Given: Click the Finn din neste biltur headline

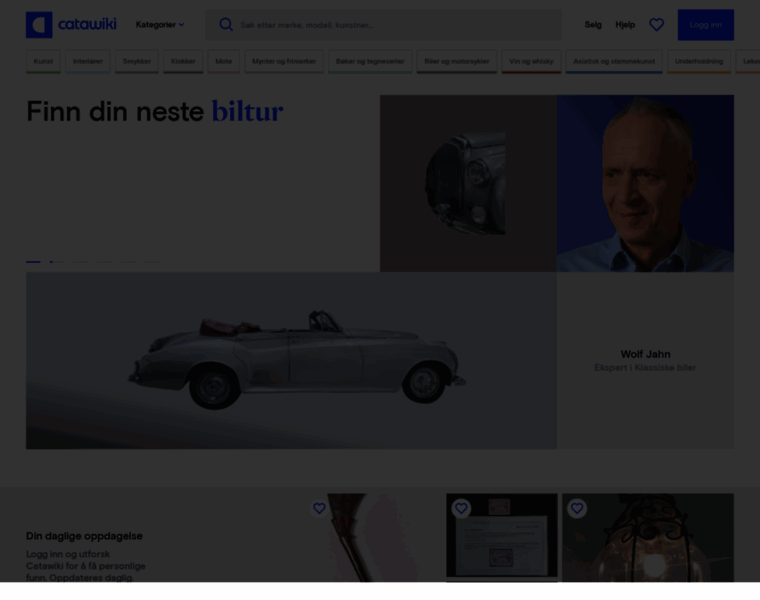Looking at the screenshot, I should tap(155, 111).
